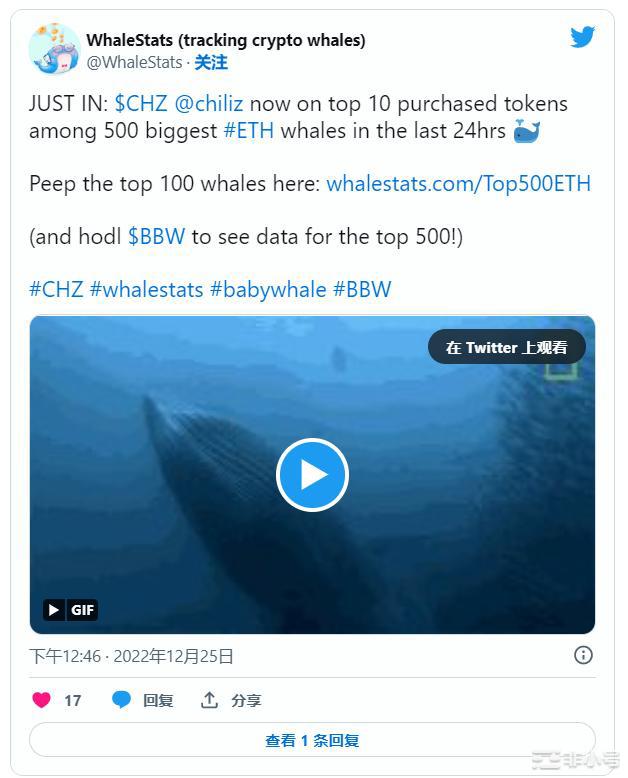
Task: Open the #babywhale hashtag
Action: (x=268, y=289)
